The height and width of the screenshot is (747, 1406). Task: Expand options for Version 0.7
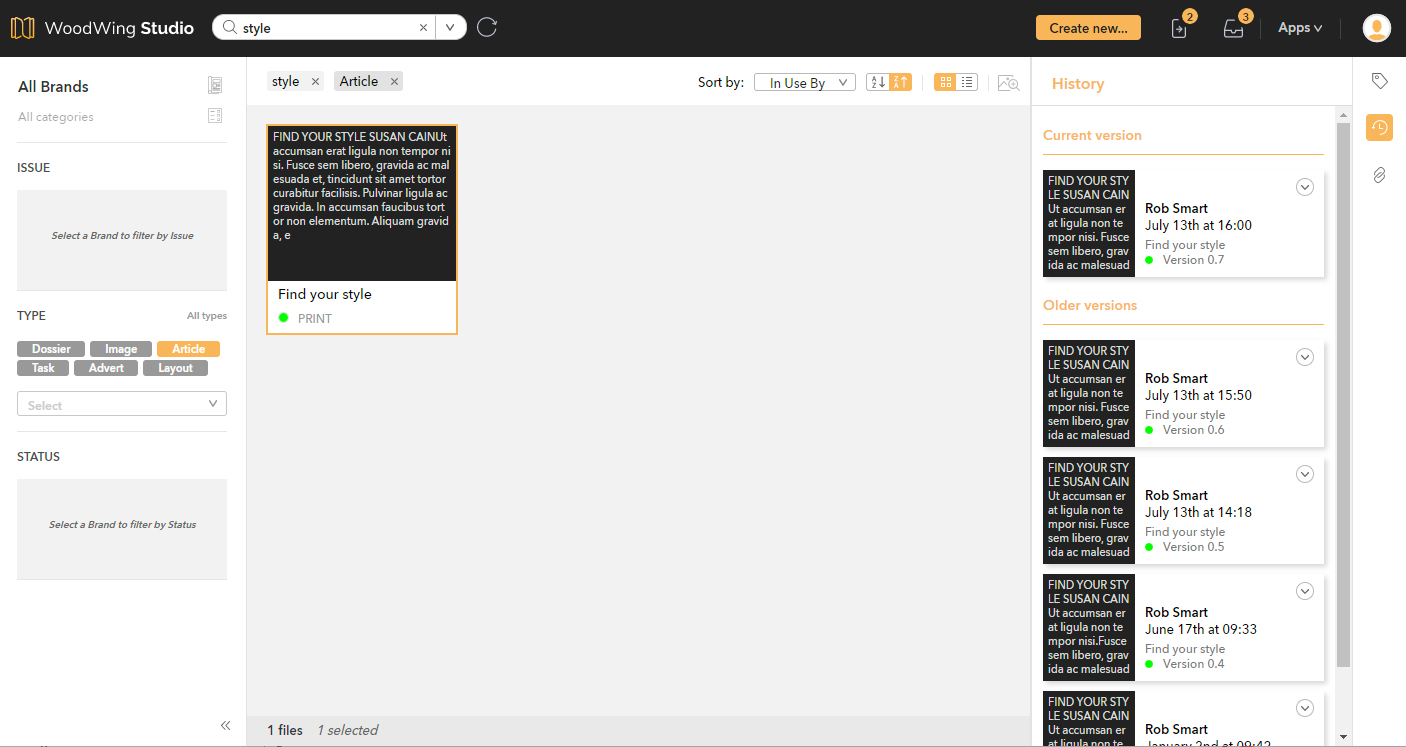[x=1305, y=187]
